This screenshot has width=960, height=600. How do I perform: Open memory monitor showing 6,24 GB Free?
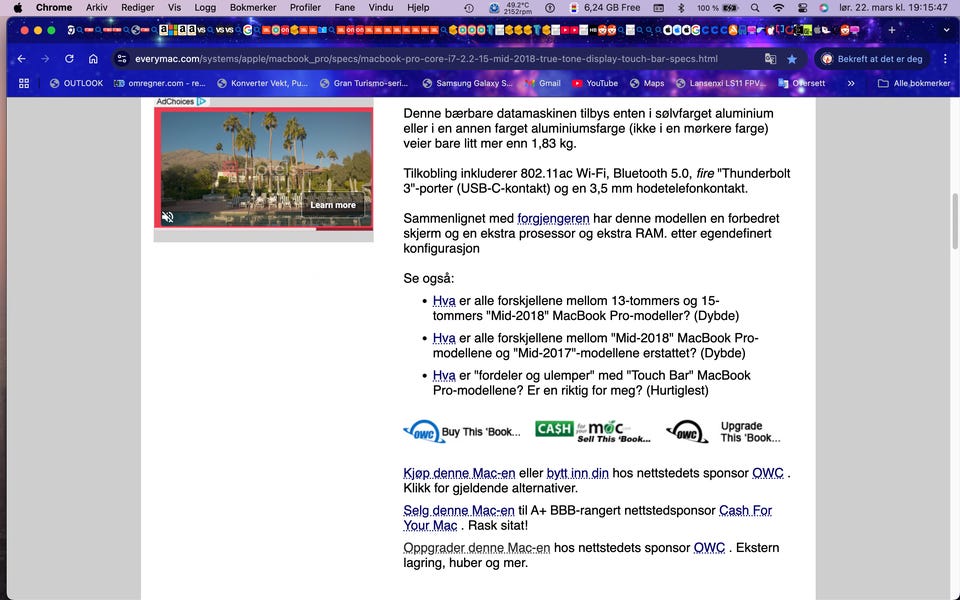pos(605,7)
